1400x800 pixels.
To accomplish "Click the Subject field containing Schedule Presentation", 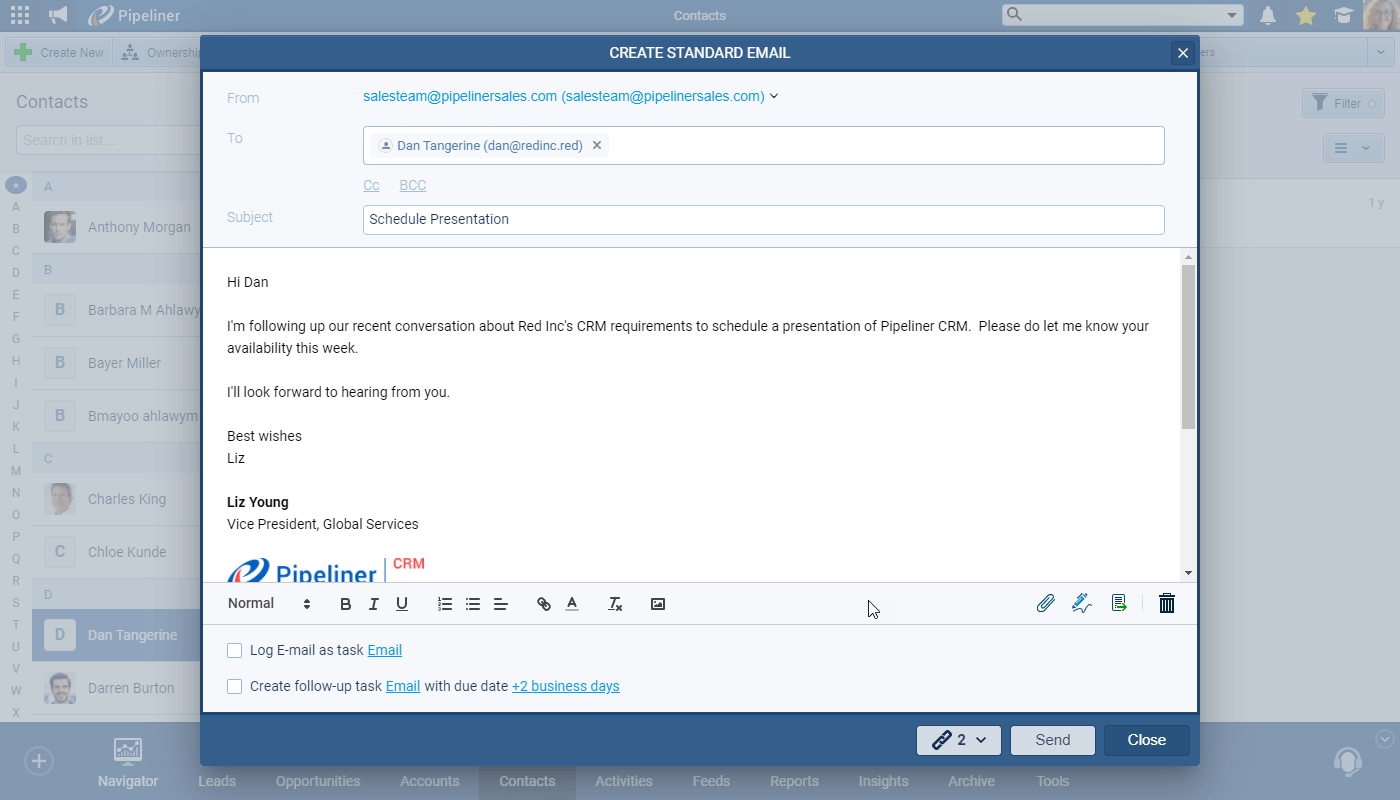I will tap(763, 219).
